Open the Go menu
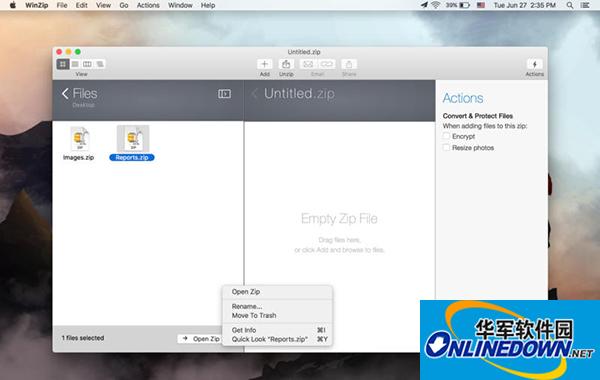This screenshot has height=380, width=600. (124, 5)
